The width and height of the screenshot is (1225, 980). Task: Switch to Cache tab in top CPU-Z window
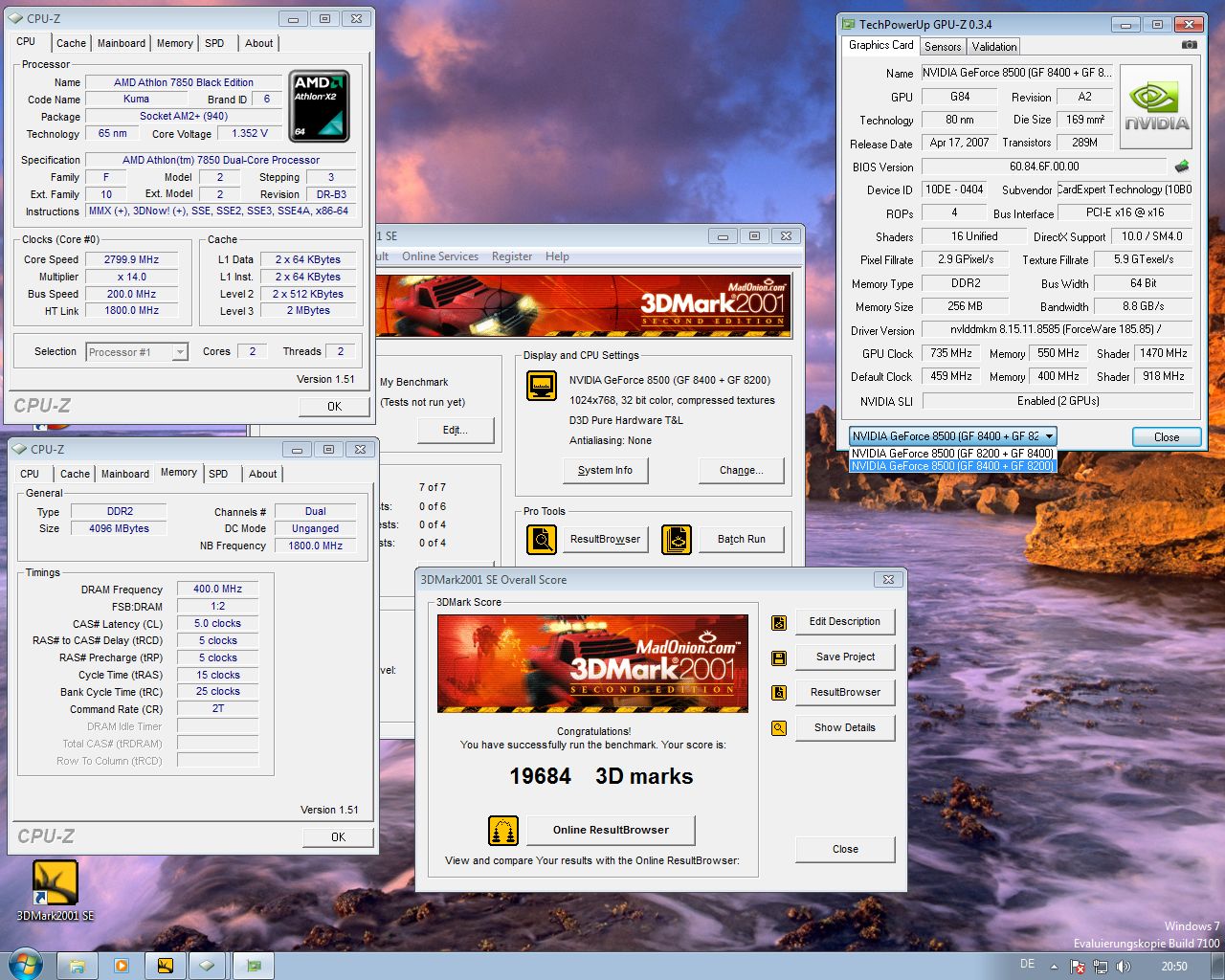point(71,43)
